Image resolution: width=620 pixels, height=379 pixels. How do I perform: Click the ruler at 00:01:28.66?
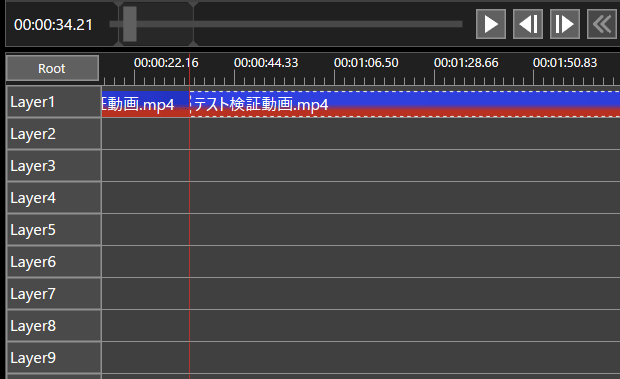[x=466, y=63]
